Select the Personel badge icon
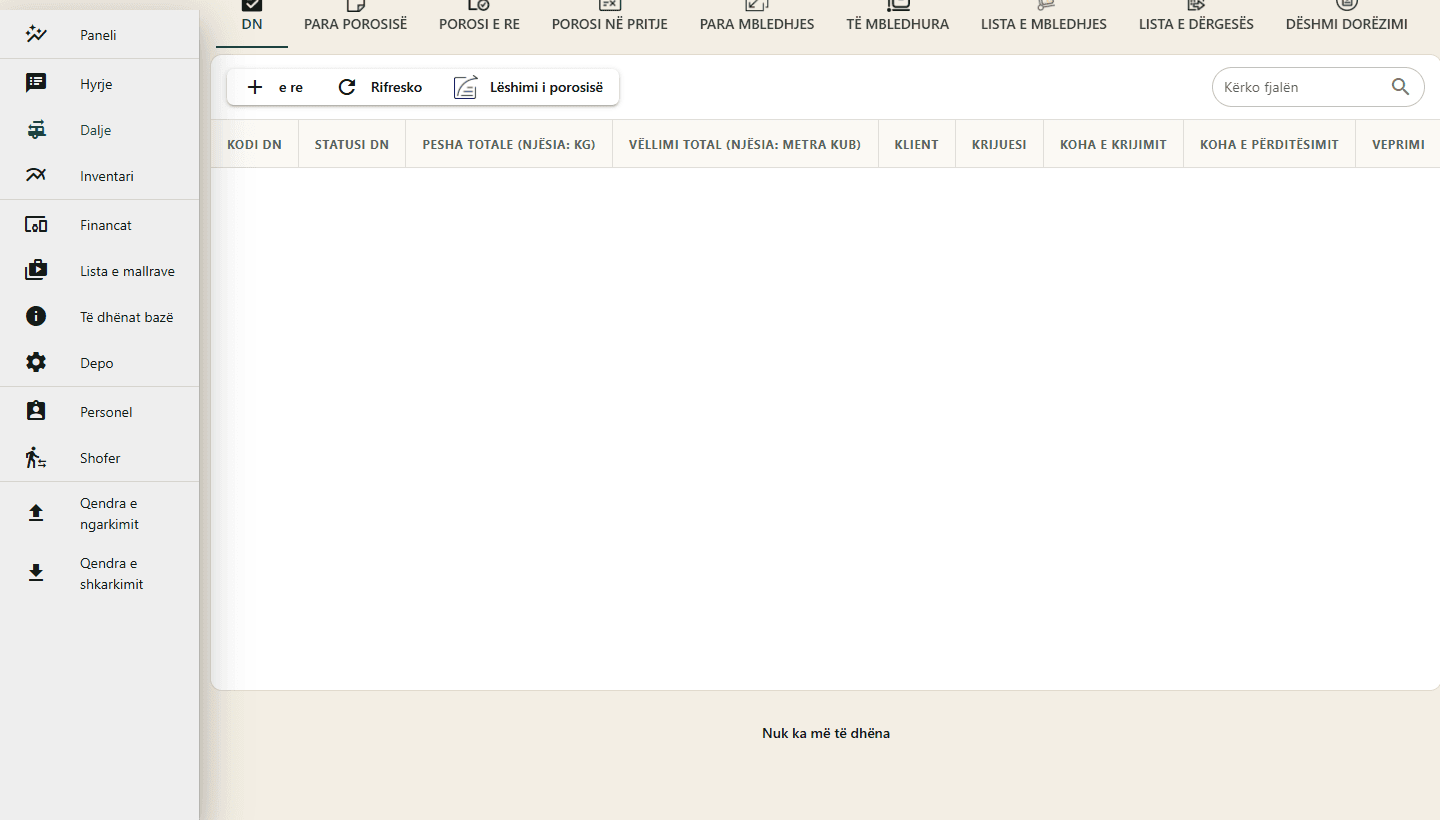This screenshot has width=1440, height=820. [36, 412]
